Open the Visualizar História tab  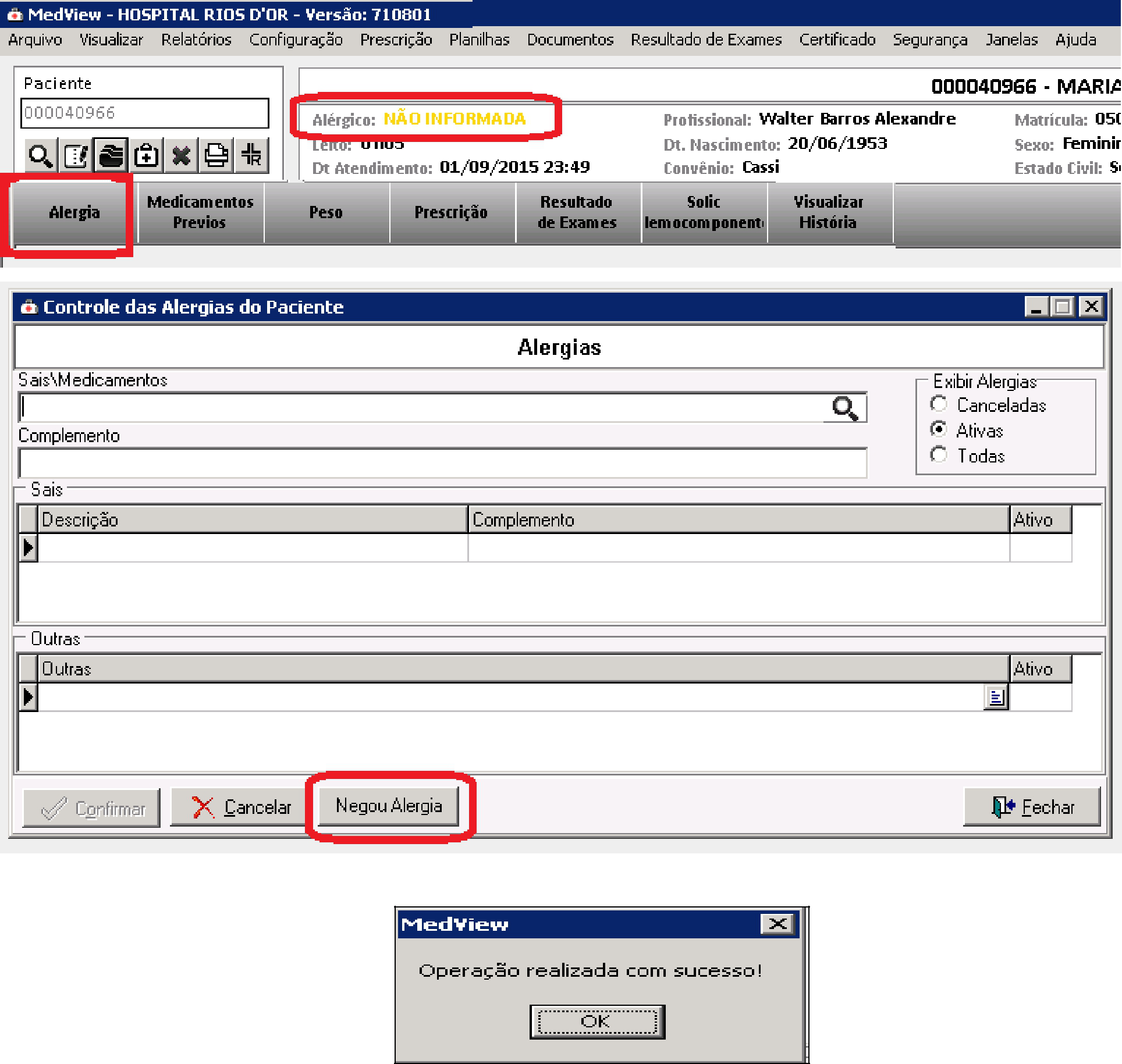point(829,213)
